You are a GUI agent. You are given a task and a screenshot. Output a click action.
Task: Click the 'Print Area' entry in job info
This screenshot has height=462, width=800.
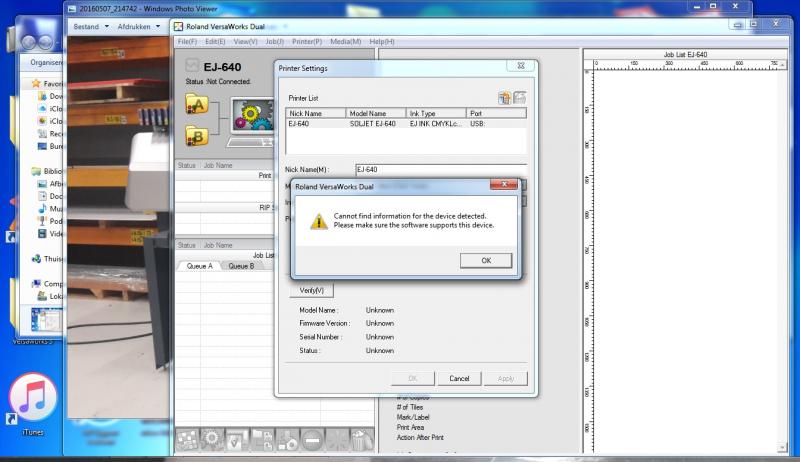coord(410,427)
